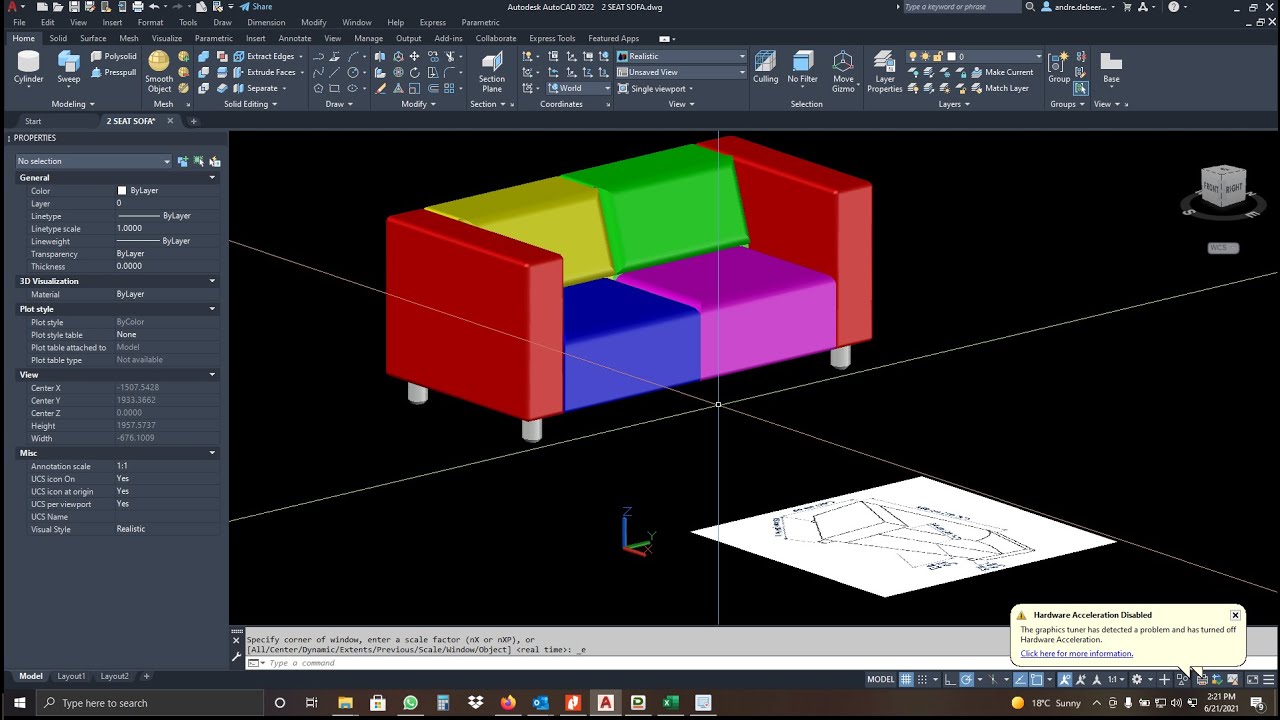Viewport: 1280px width, 720px height.
Task: Click the Quick Select icon in Properties
Action: pyautogui.click(x=214, y=161)
